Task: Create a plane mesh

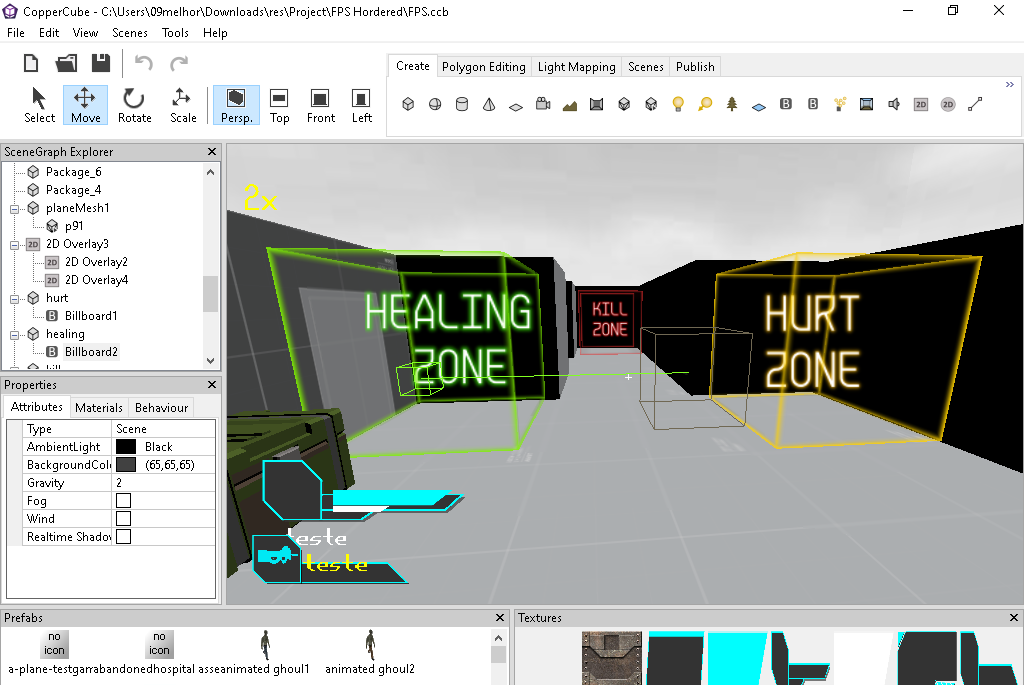Action: (516, 105)
